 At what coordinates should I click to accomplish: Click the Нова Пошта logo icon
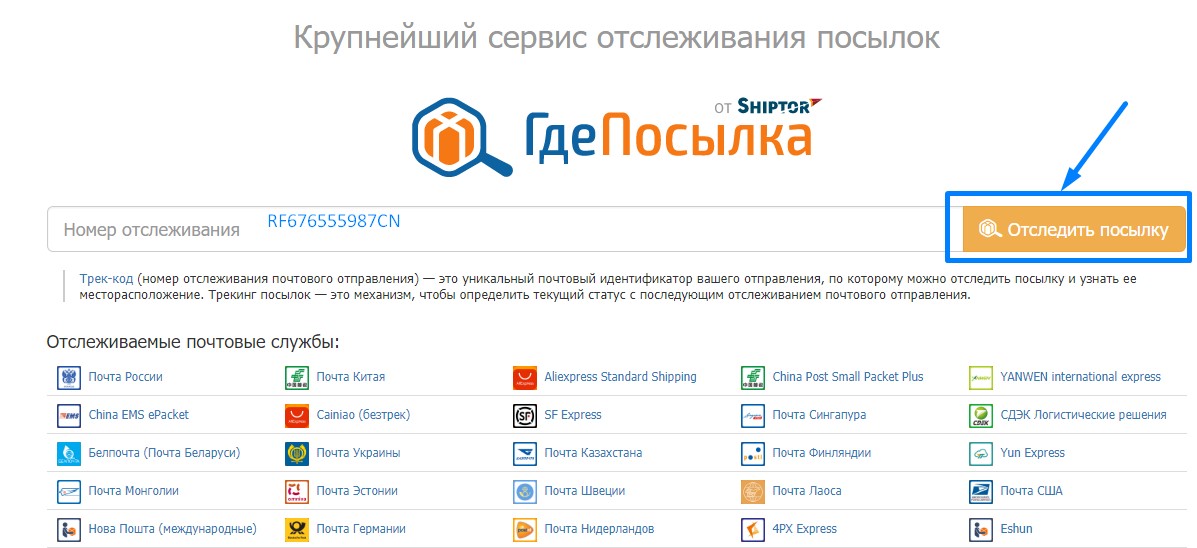(69, 529)
